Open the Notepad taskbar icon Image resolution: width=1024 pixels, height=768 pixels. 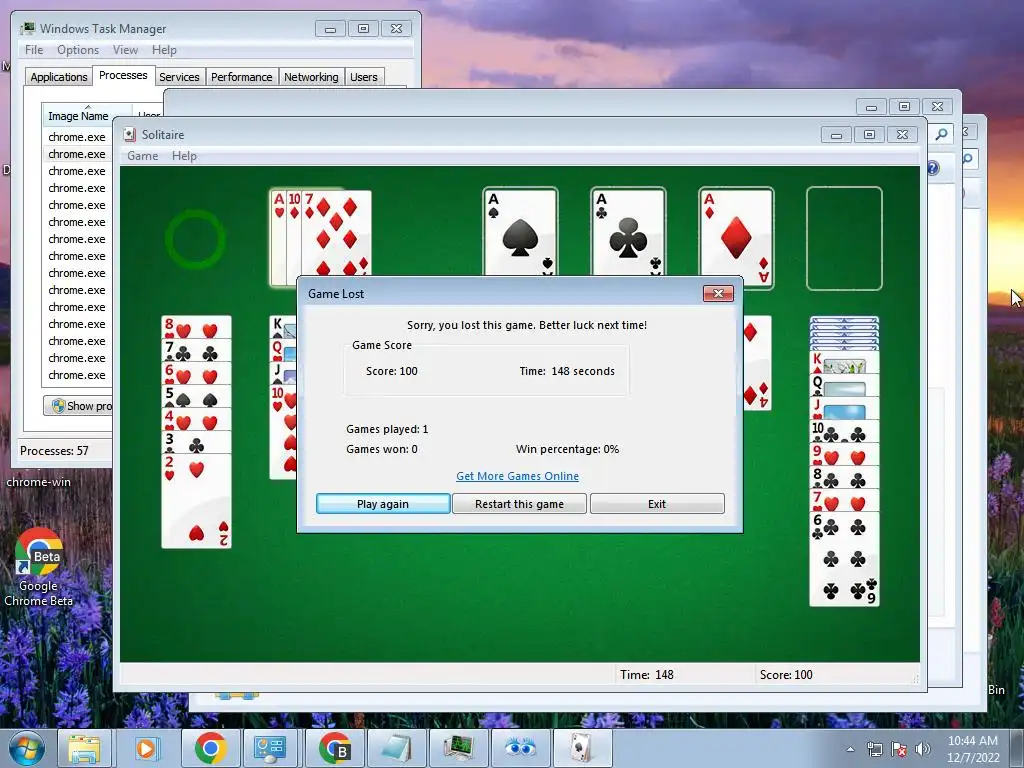[396, 748]
